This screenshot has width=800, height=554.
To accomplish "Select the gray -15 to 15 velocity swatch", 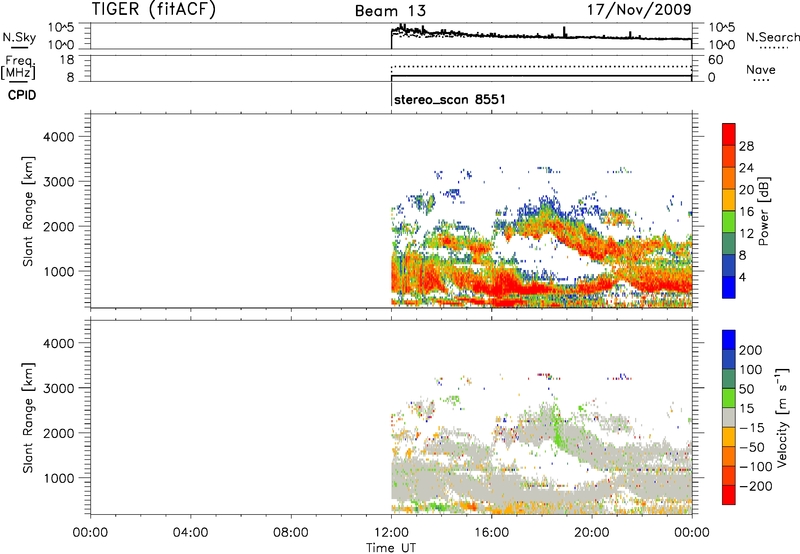I will click(729, 418).
